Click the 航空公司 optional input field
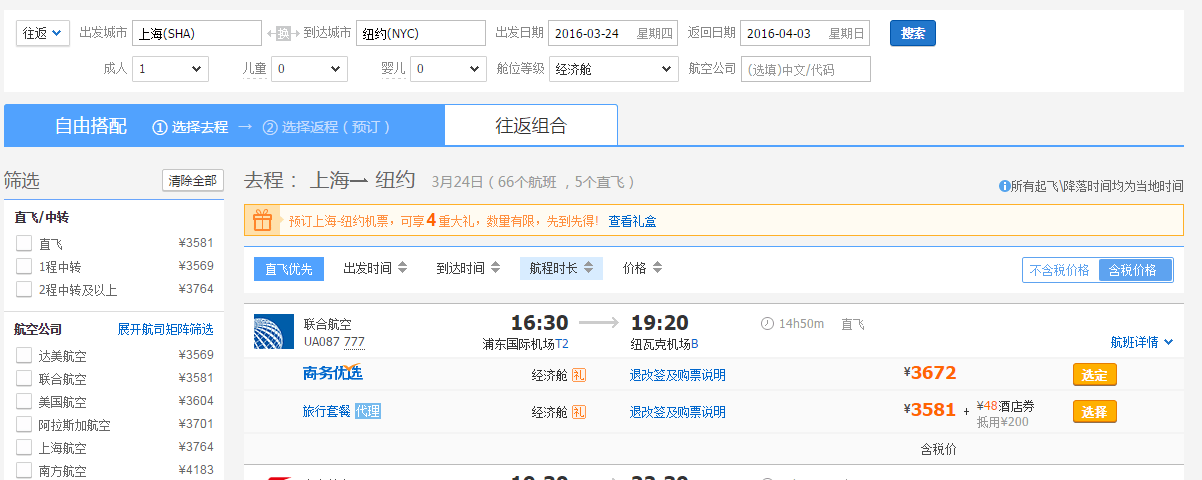1202x480 pixels. pos(806,69)
